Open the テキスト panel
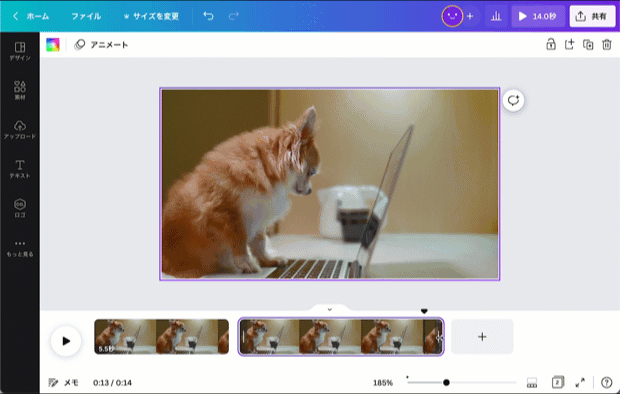The image size is (620, 394). 20,169
